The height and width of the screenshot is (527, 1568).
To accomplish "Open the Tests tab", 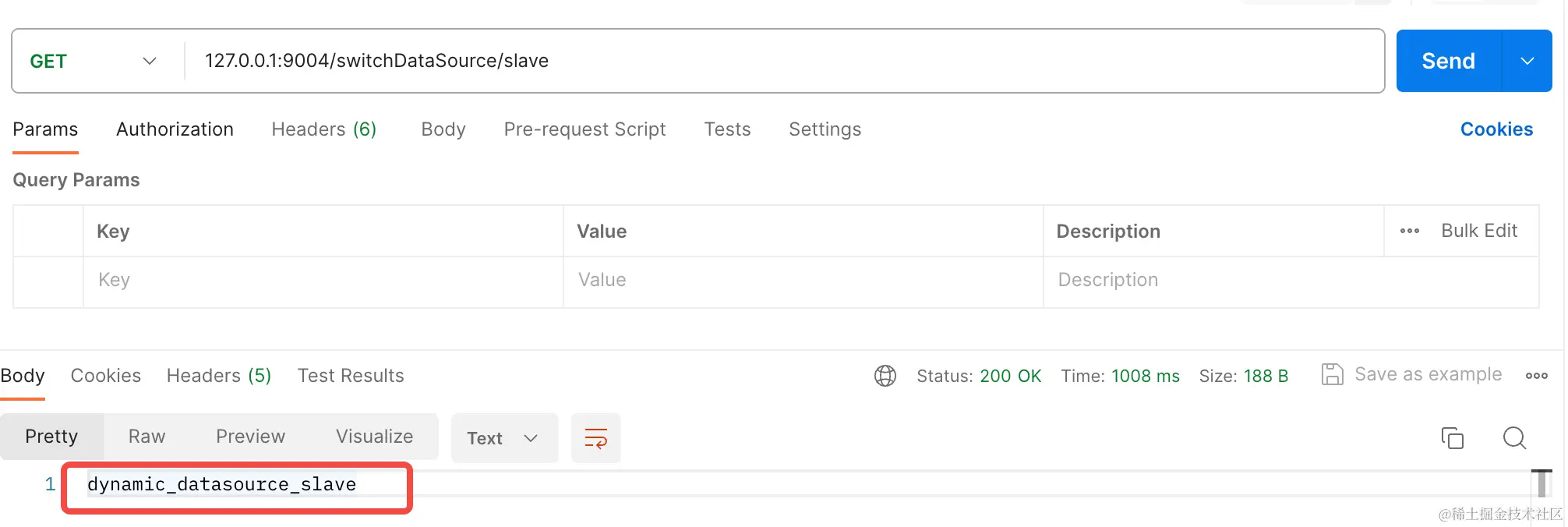I will pos(727,129).
